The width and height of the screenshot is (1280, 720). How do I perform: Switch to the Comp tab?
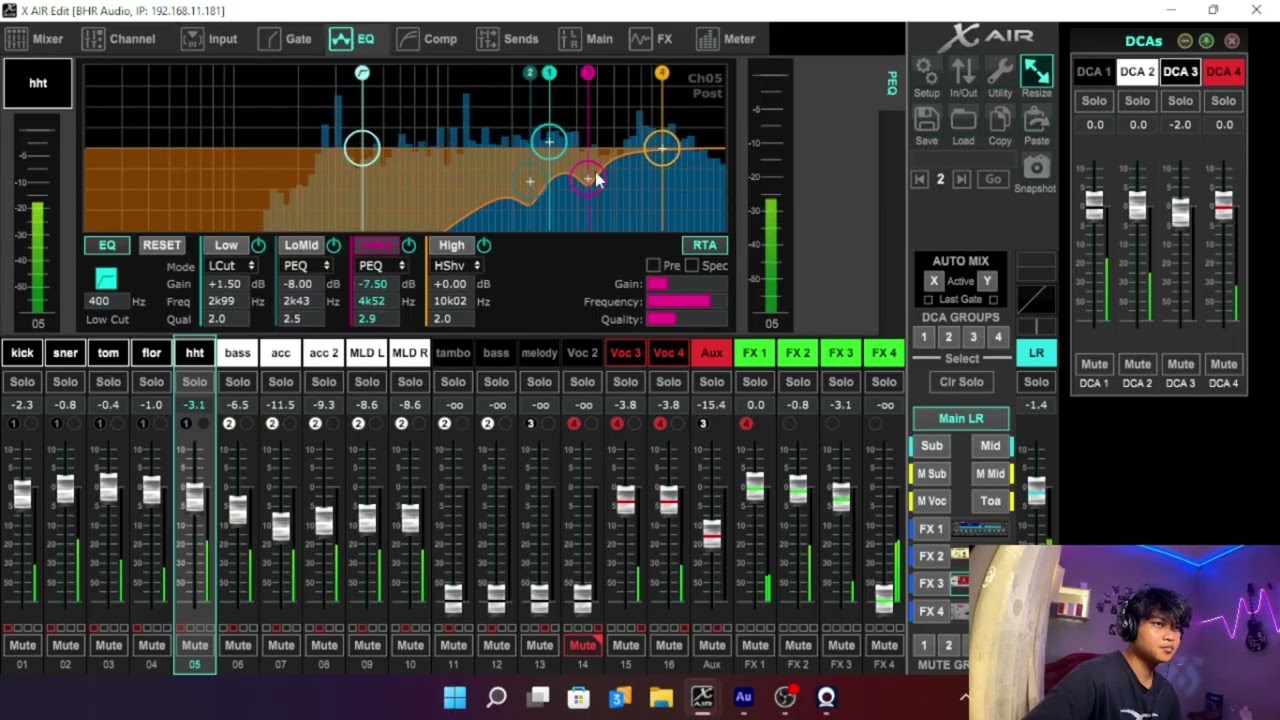427,39
